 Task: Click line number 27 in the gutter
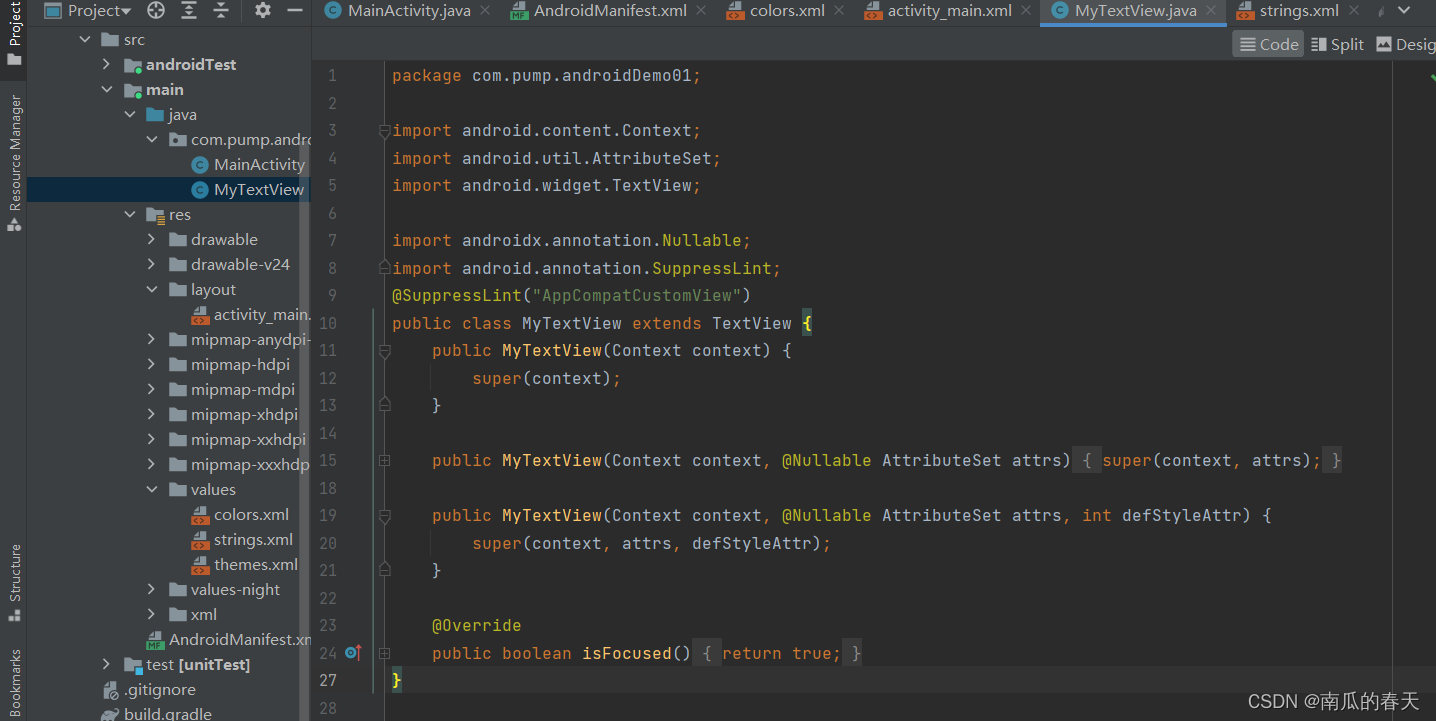[329, 681]
